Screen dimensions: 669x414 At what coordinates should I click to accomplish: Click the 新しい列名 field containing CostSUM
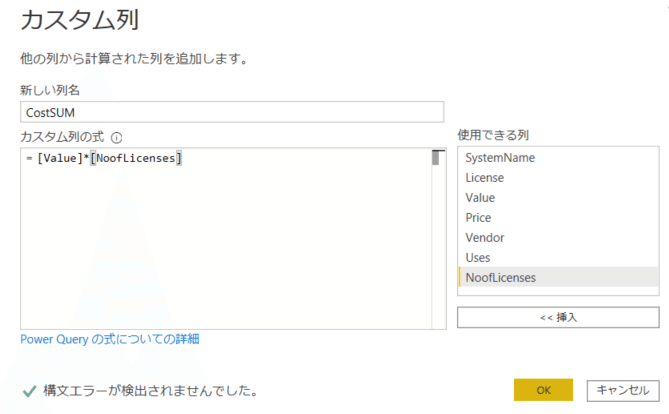231,113
